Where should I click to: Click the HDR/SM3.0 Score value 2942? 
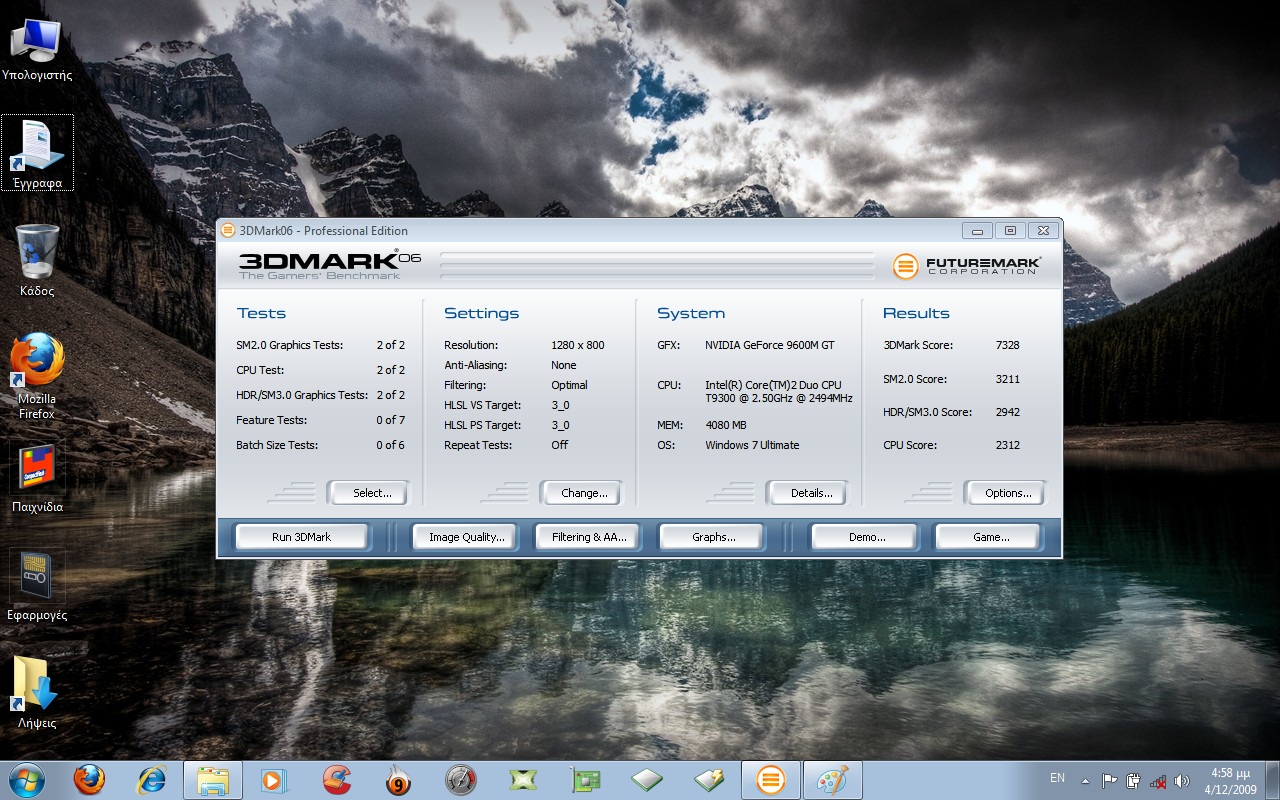tap(1008, 412)
